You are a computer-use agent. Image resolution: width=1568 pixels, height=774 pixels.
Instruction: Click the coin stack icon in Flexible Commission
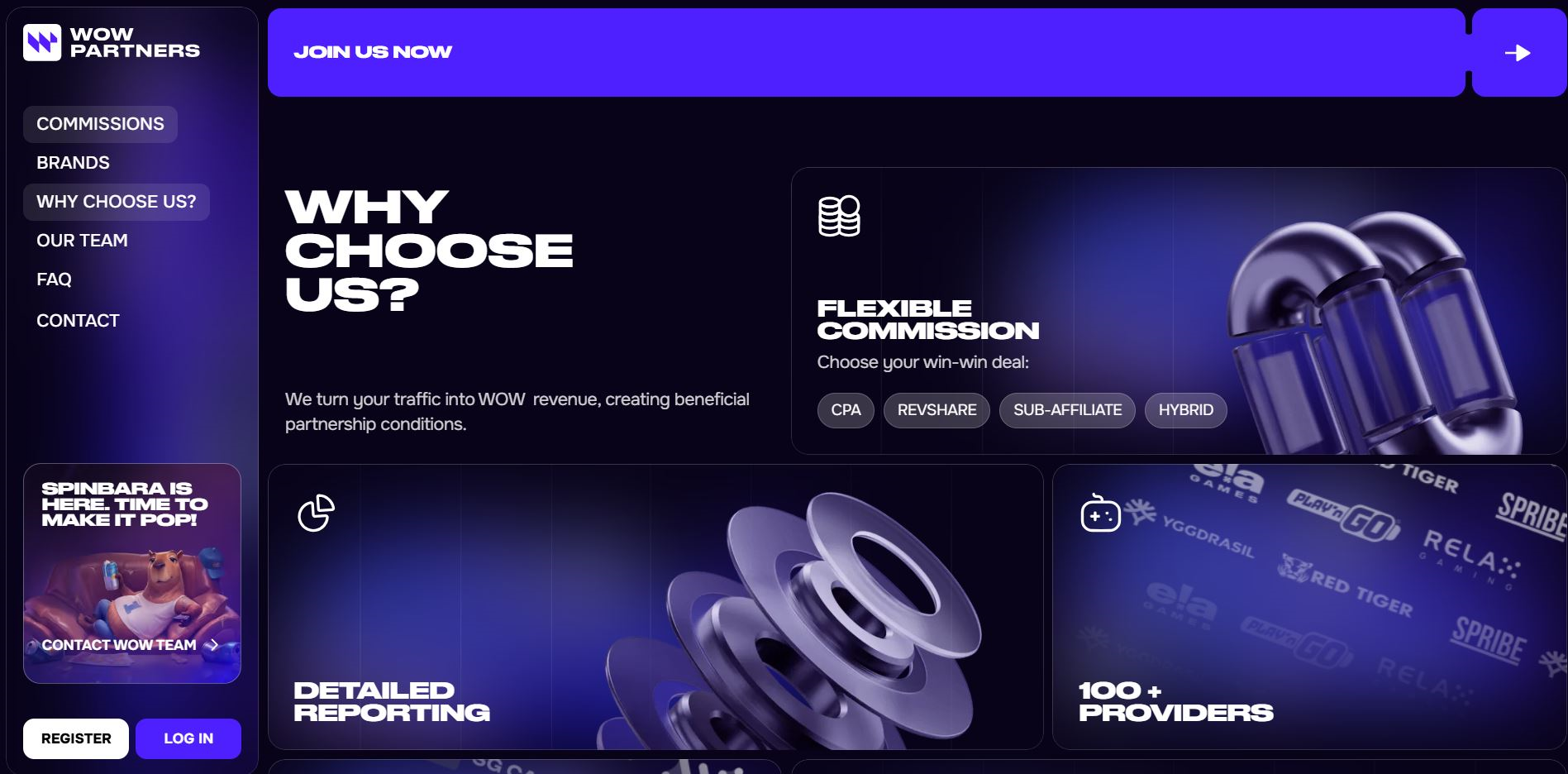point(839,216)
